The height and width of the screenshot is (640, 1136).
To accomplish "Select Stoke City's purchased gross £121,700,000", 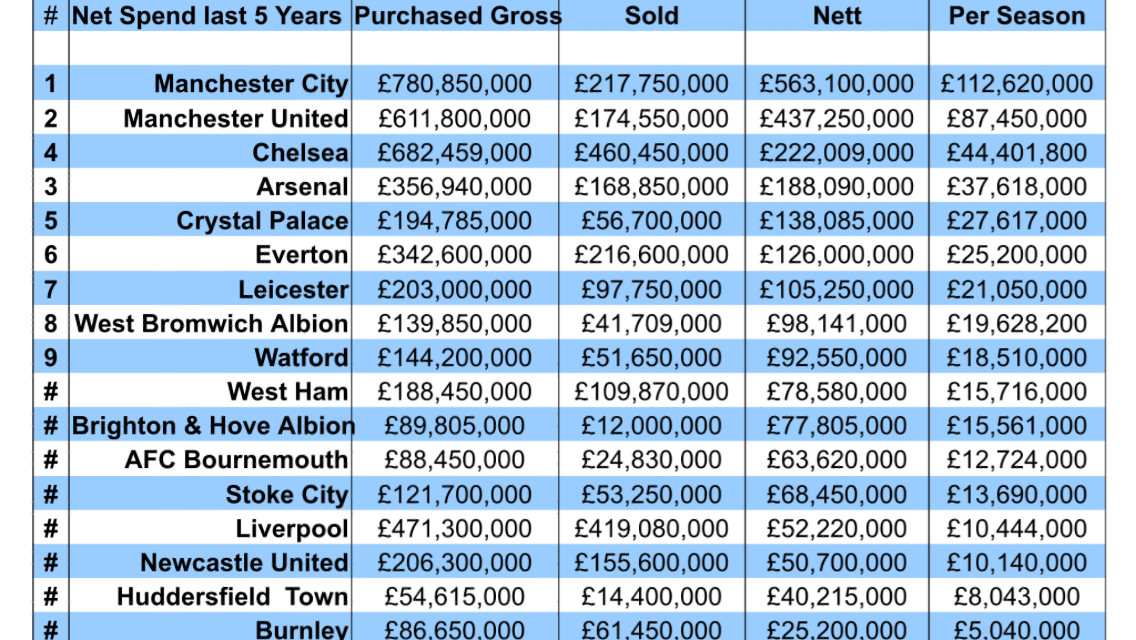I will click(454, 494).
